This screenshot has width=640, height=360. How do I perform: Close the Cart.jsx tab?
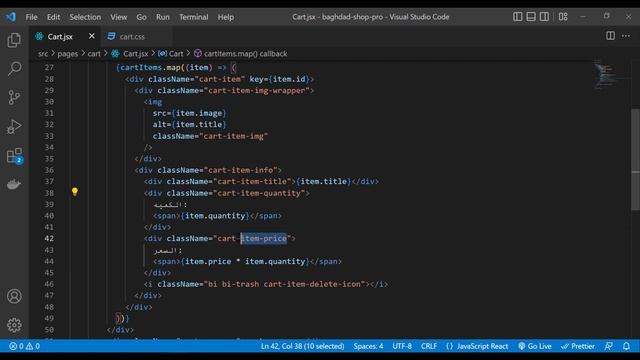tap(92, 36)
